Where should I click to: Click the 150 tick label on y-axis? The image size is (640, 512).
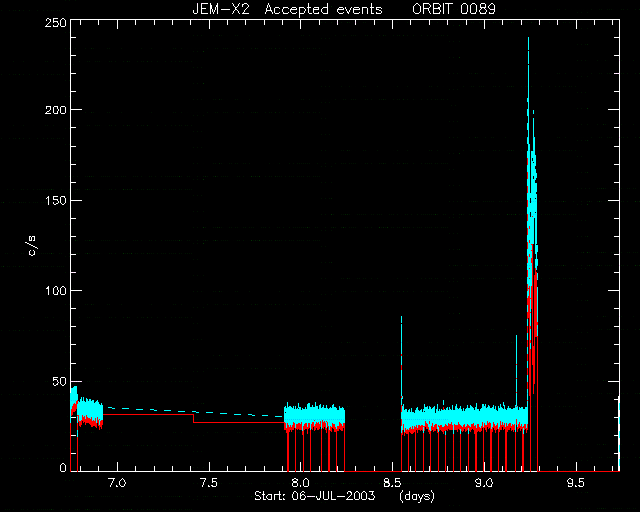click(x=56, y=200)
